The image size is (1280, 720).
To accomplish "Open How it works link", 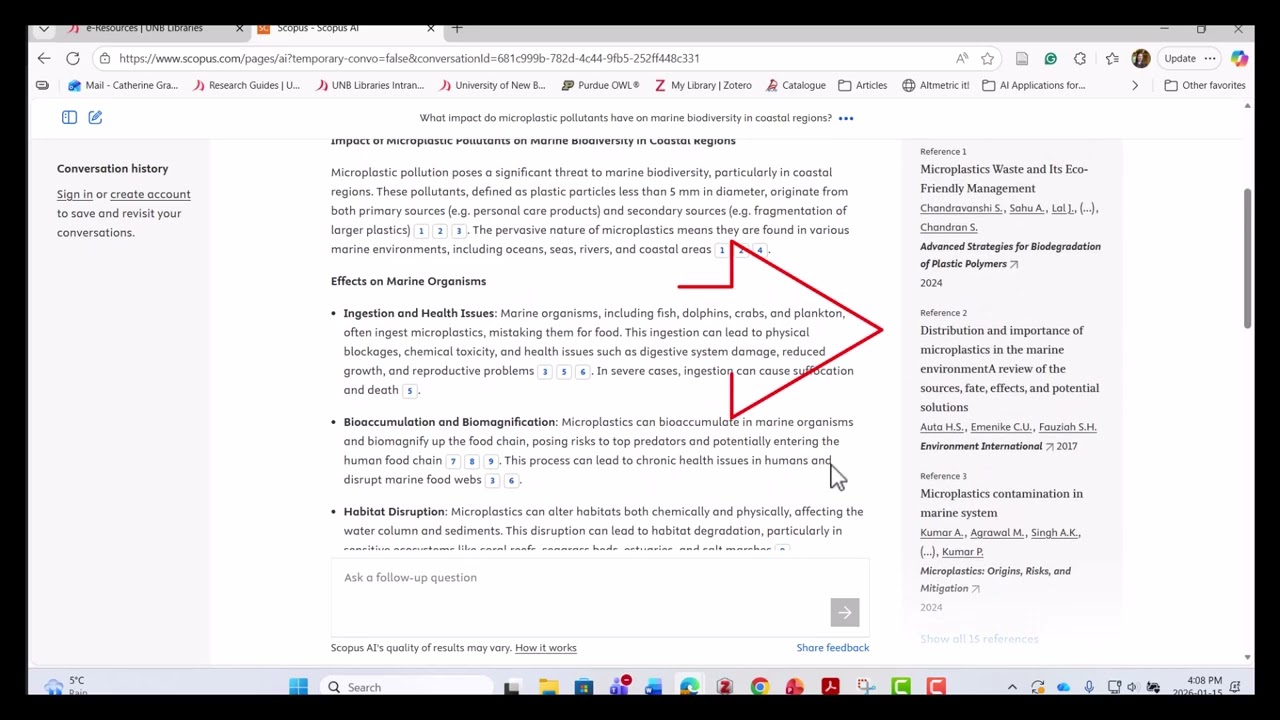I will tap(545, 648).
